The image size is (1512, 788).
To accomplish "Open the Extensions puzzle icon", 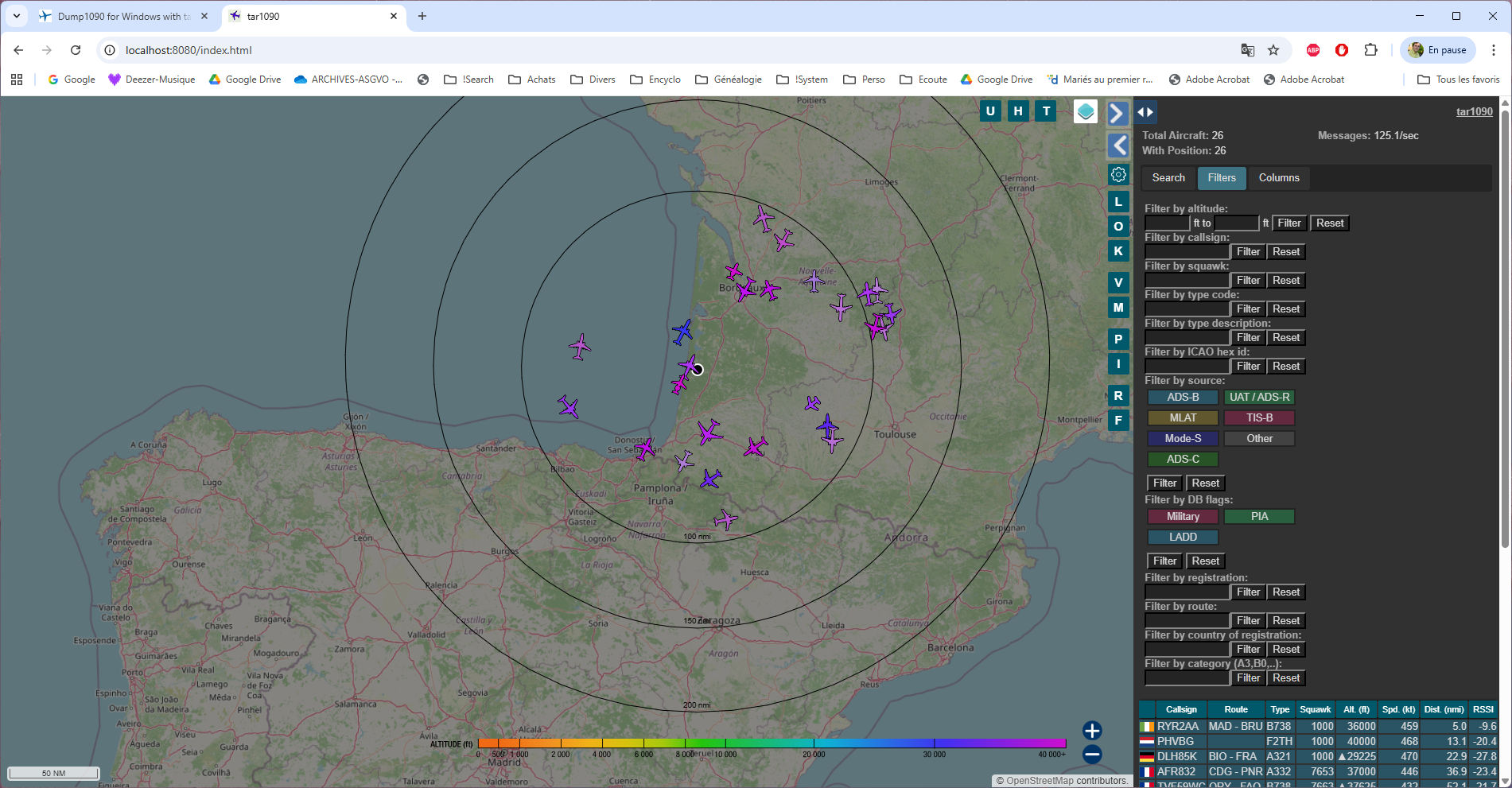I will click(1370, 50).
